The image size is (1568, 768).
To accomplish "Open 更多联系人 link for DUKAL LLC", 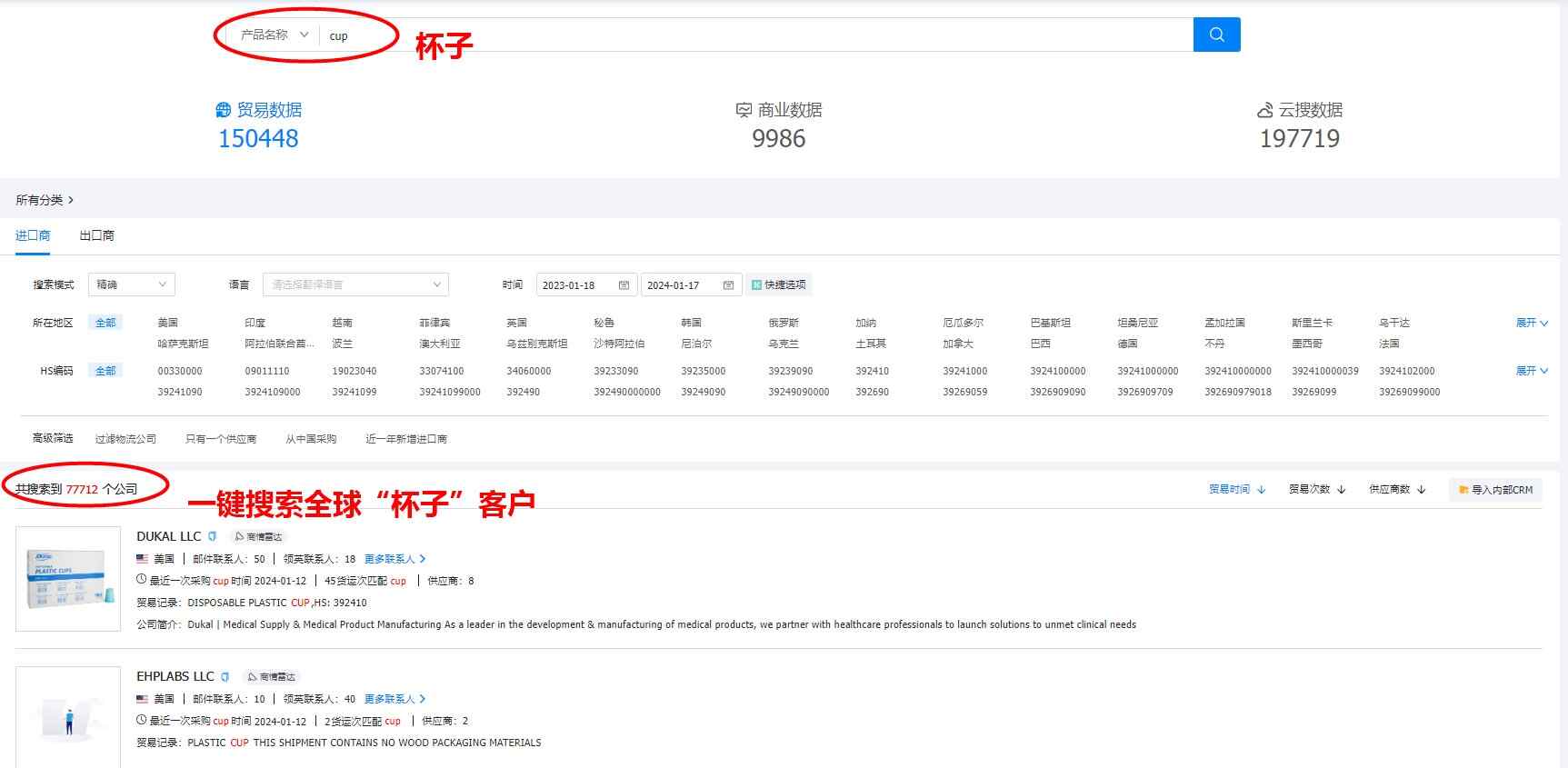I will pos(394,559).
